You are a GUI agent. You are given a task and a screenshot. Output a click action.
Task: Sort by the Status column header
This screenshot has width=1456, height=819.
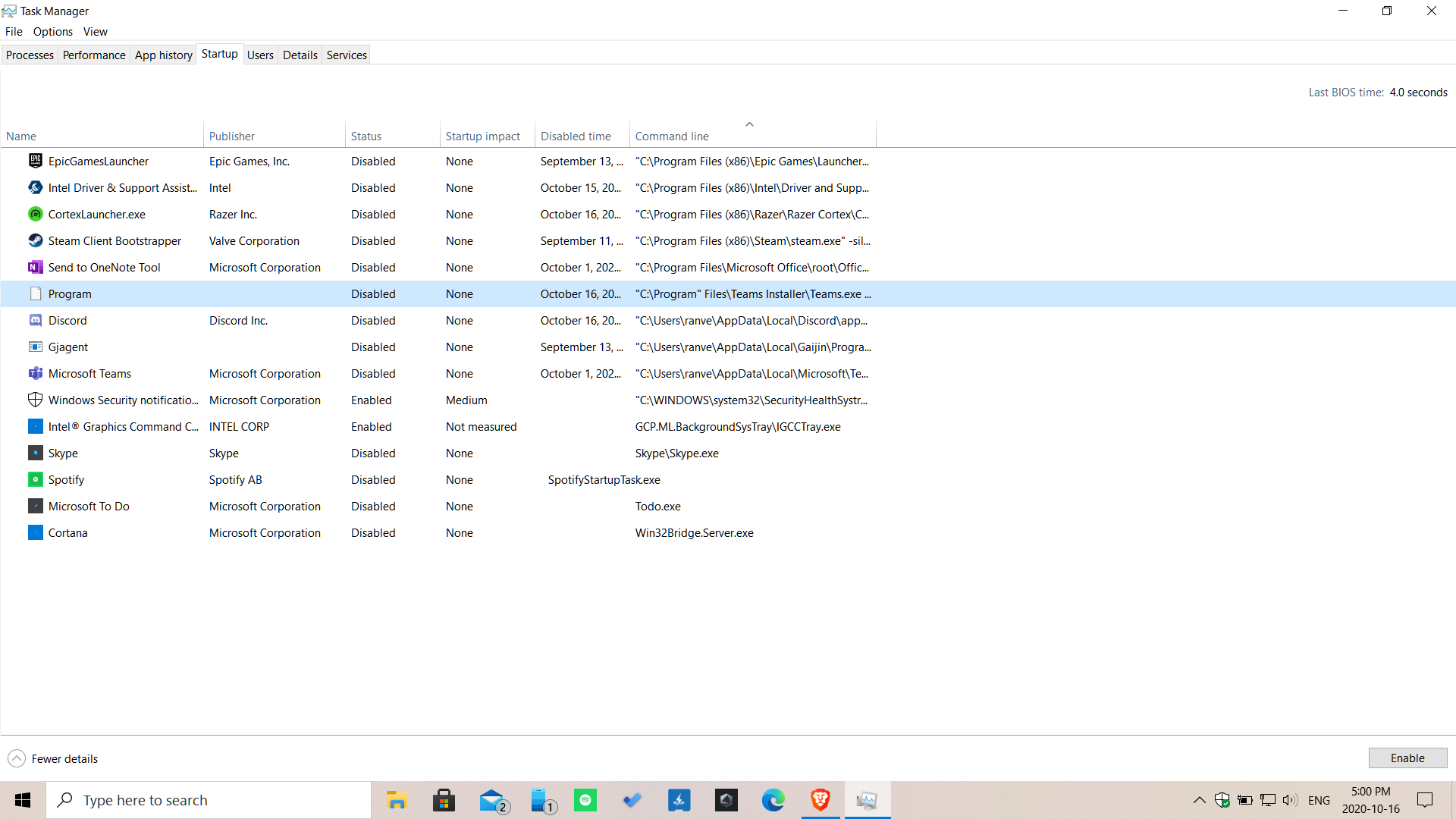(x=393, y=136)
